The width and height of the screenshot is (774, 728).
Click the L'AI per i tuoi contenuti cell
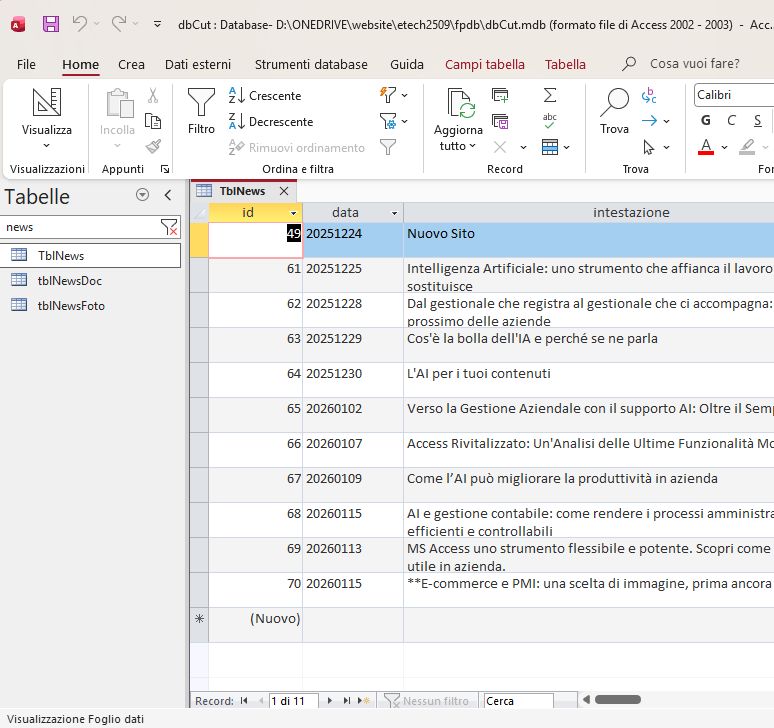pos(589,380)
